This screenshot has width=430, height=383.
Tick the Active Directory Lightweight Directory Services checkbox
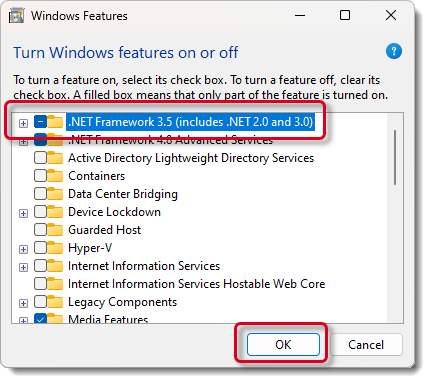(40, 158)
